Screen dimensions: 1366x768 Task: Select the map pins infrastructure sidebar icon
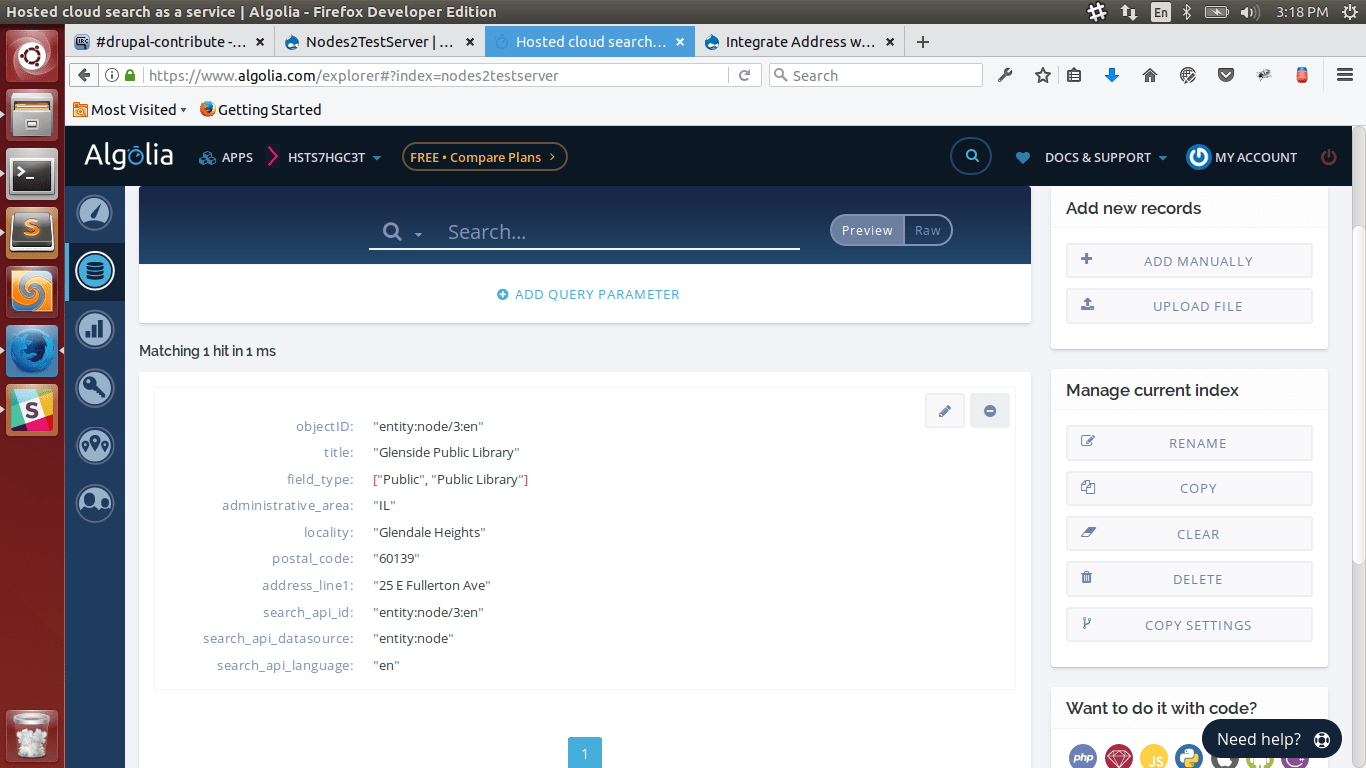pos(95,445)
